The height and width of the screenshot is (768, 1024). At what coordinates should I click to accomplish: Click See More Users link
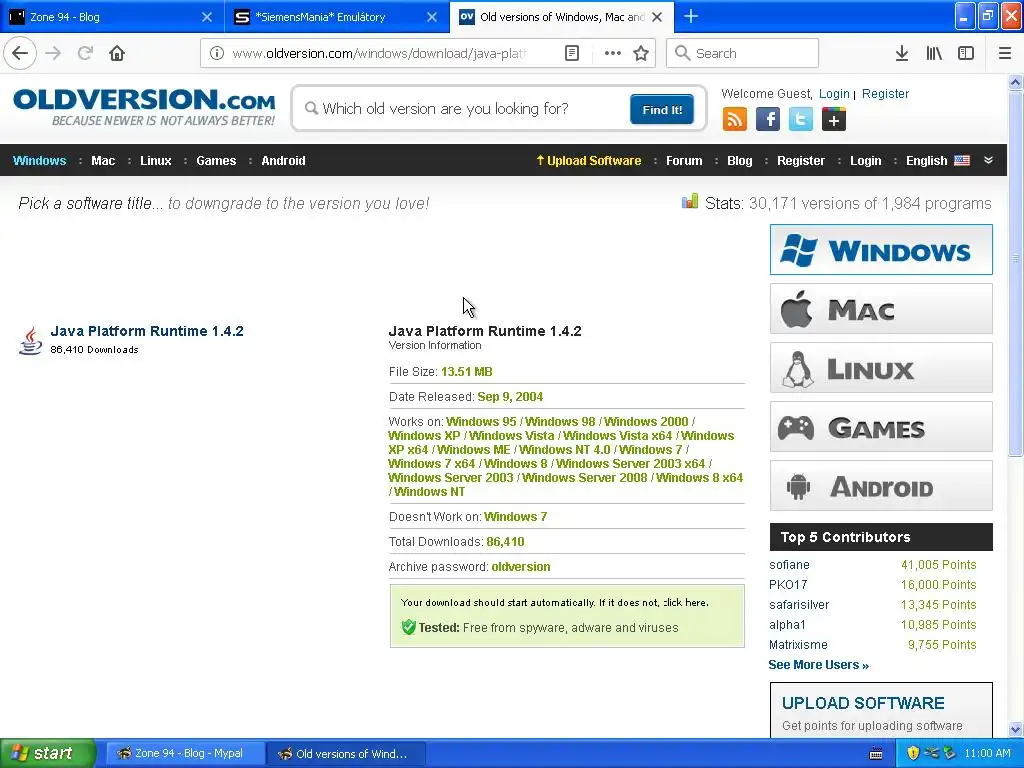click(x=818, y=665)
